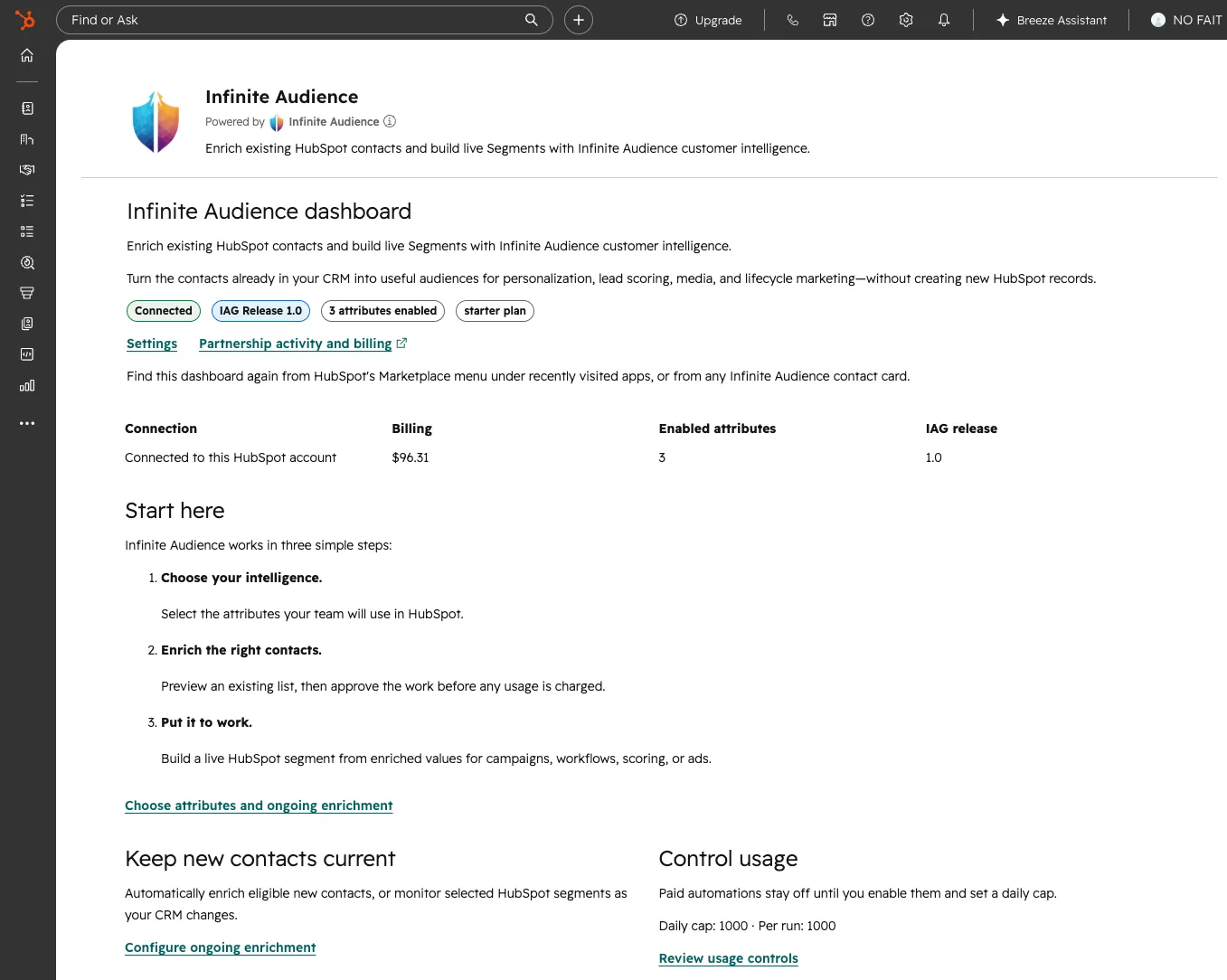Click 'Put it to work.' step text

pyautogui.click(x=206, y=722)
